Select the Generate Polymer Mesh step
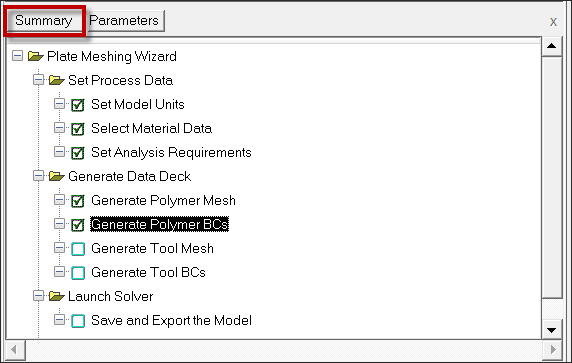This screenshot has width=572, height=363. [163, 200]
